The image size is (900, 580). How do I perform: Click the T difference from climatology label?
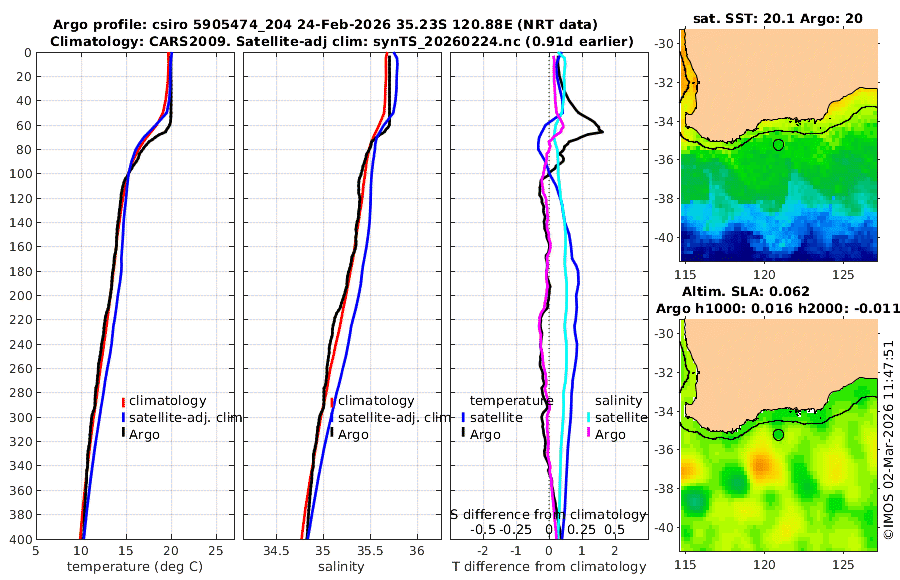(x=549, y=567)
